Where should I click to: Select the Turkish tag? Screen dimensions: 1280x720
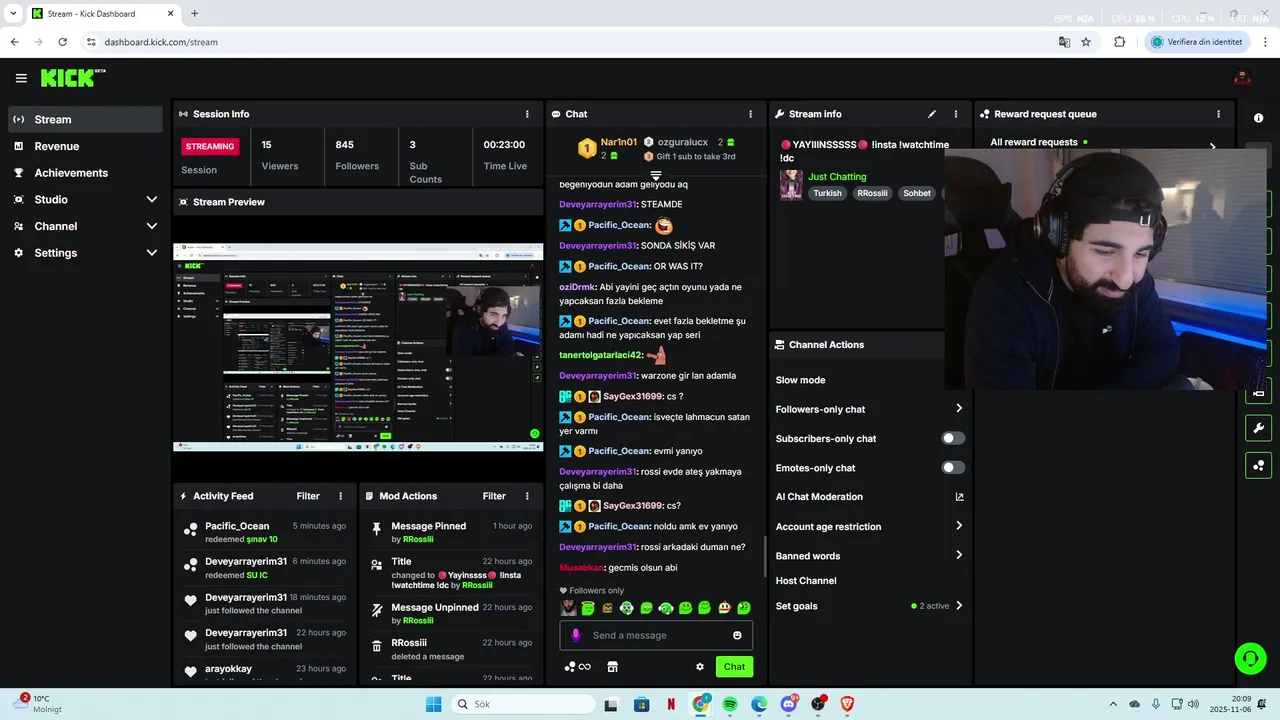(827, 193)
